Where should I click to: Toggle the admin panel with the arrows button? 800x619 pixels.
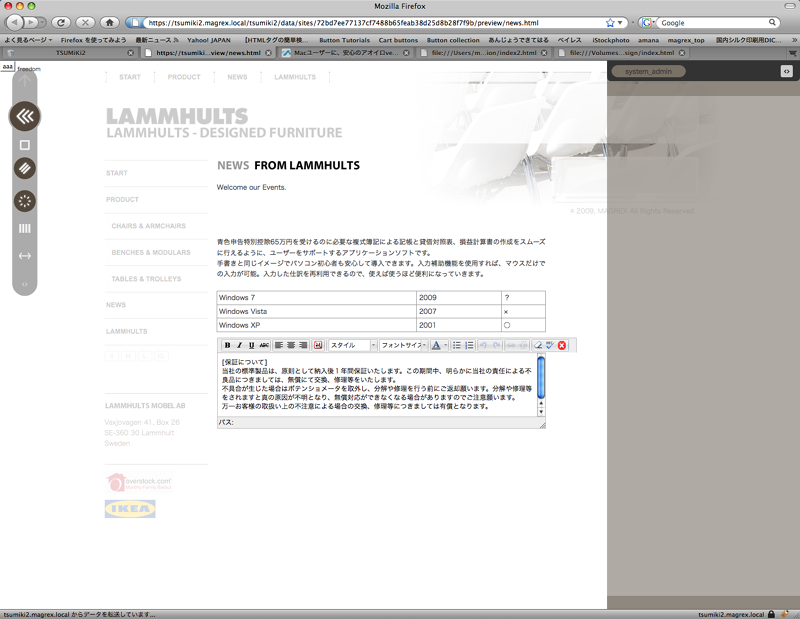[x=786, y=71]
